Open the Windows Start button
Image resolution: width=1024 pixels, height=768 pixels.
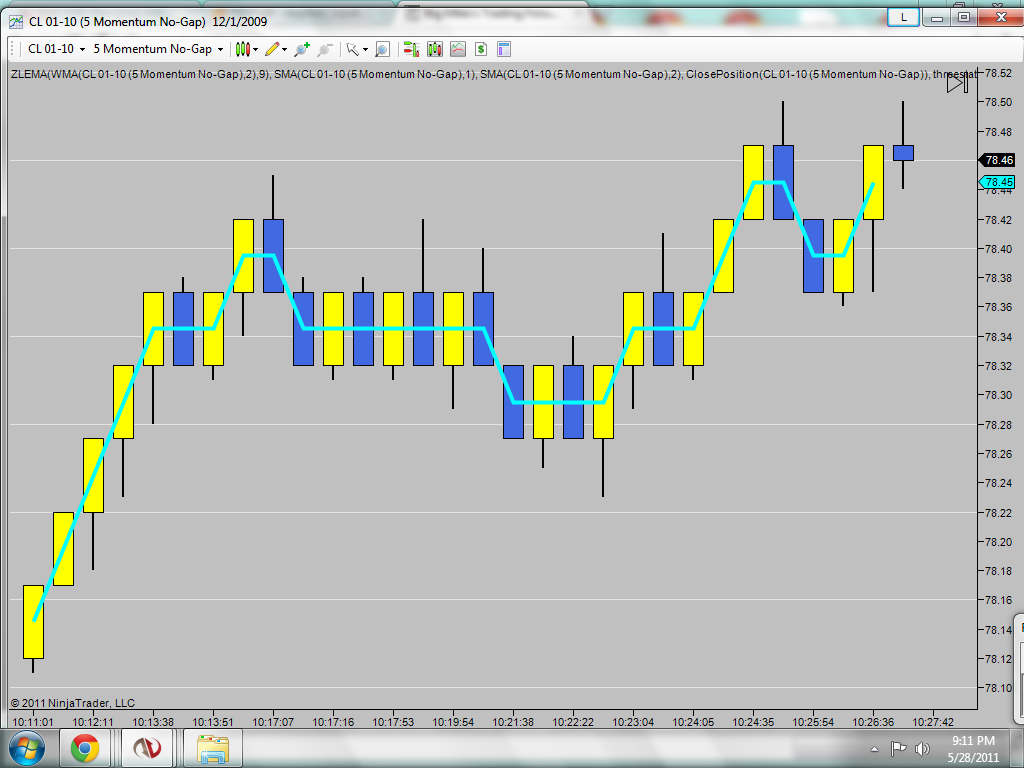click(x=27, y=748)
